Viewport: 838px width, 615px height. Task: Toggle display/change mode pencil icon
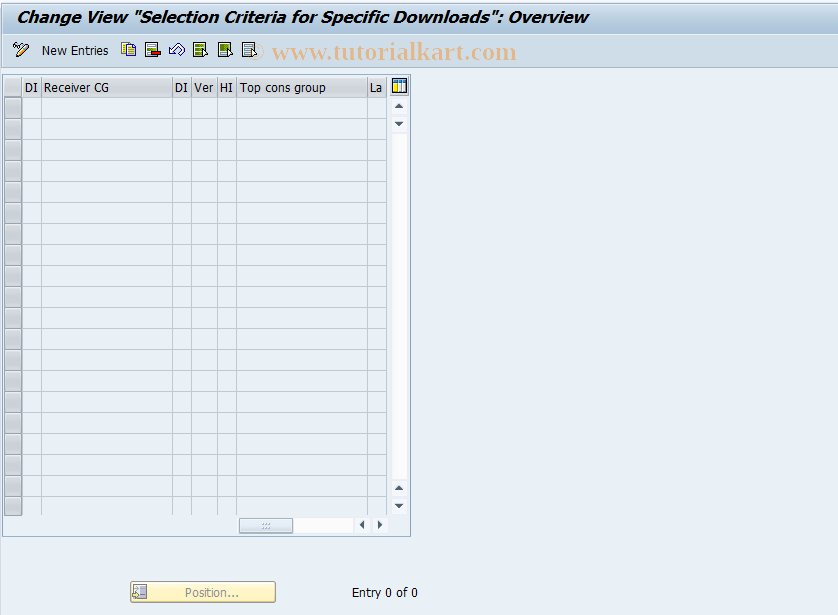(x=21, y=50)
